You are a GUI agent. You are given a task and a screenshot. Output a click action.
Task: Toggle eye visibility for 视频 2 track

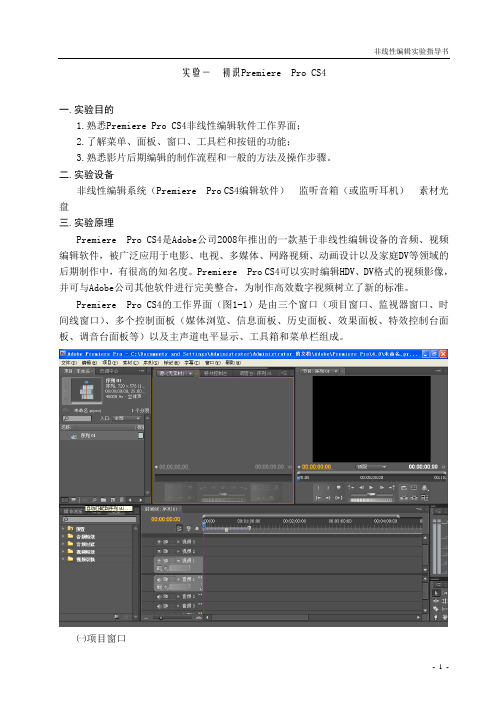159,551
